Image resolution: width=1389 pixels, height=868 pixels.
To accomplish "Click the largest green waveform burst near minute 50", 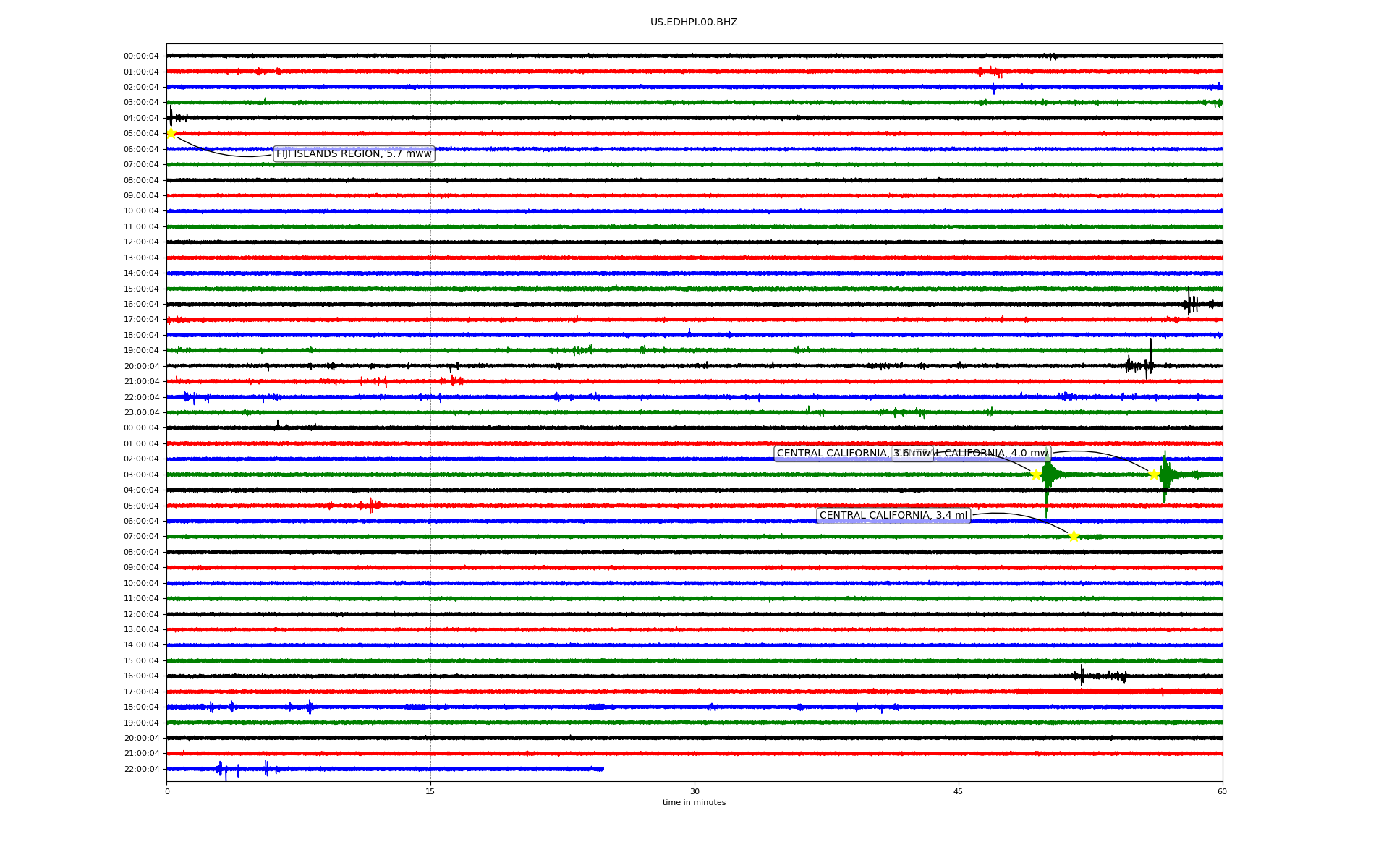I will (1047, 476).
